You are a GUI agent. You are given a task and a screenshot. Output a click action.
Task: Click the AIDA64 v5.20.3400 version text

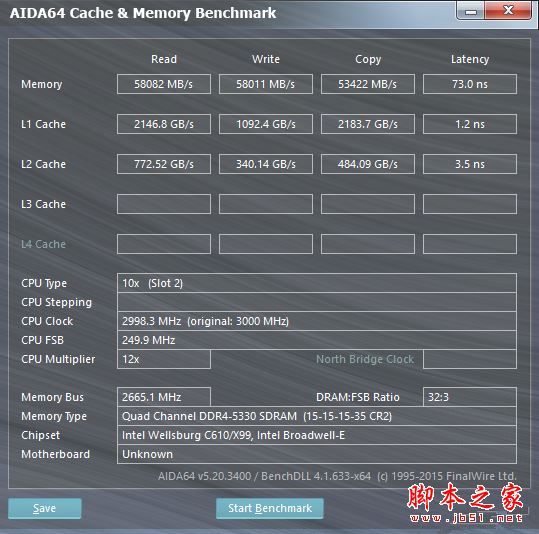(337, 476)
